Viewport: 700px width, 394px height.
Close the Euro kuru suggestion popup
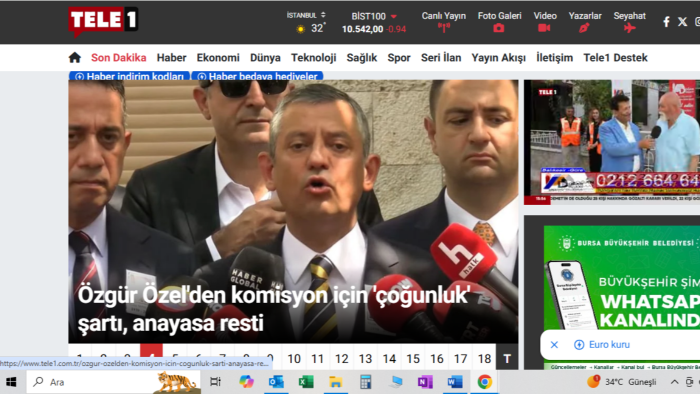[x=554, y=344]
